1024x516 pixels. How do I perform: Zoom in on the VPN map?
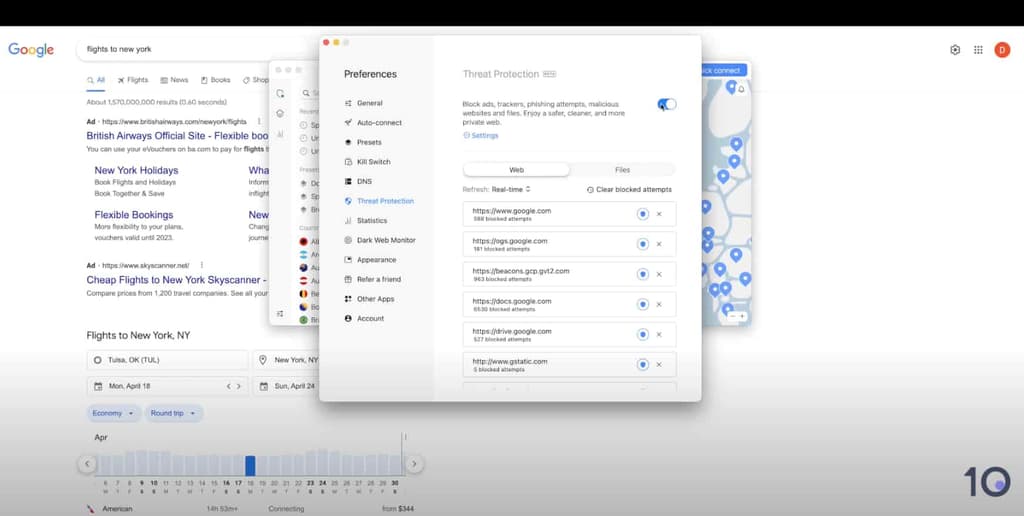coord(742,316)
